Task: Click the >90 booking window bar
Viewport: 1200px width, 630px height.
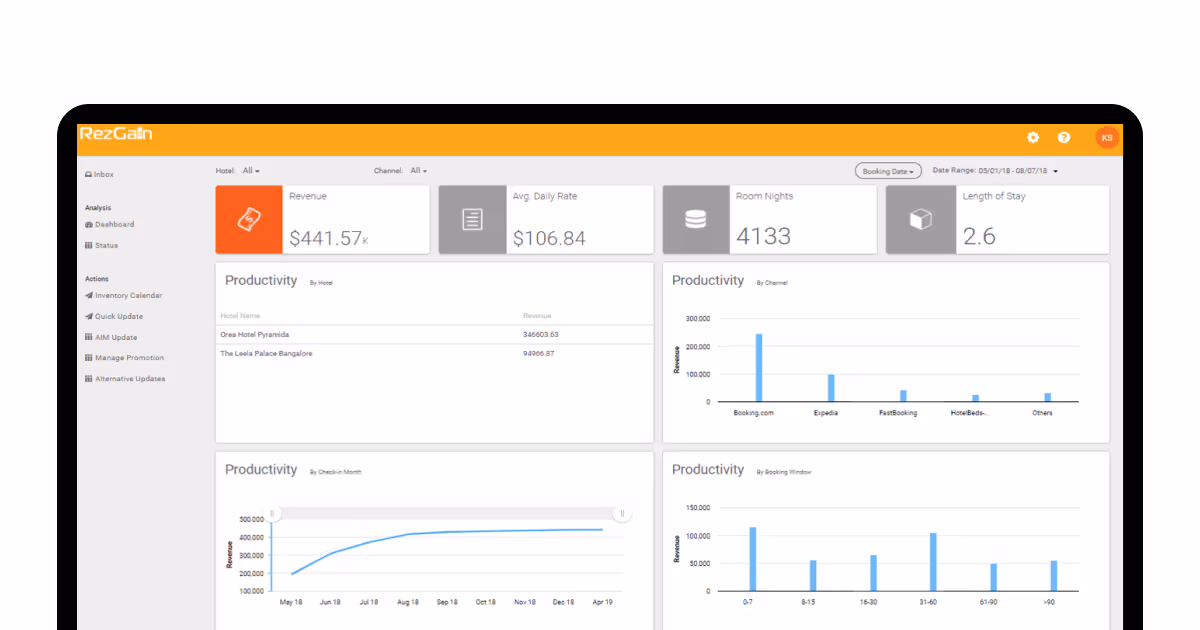Action: 1054,576
